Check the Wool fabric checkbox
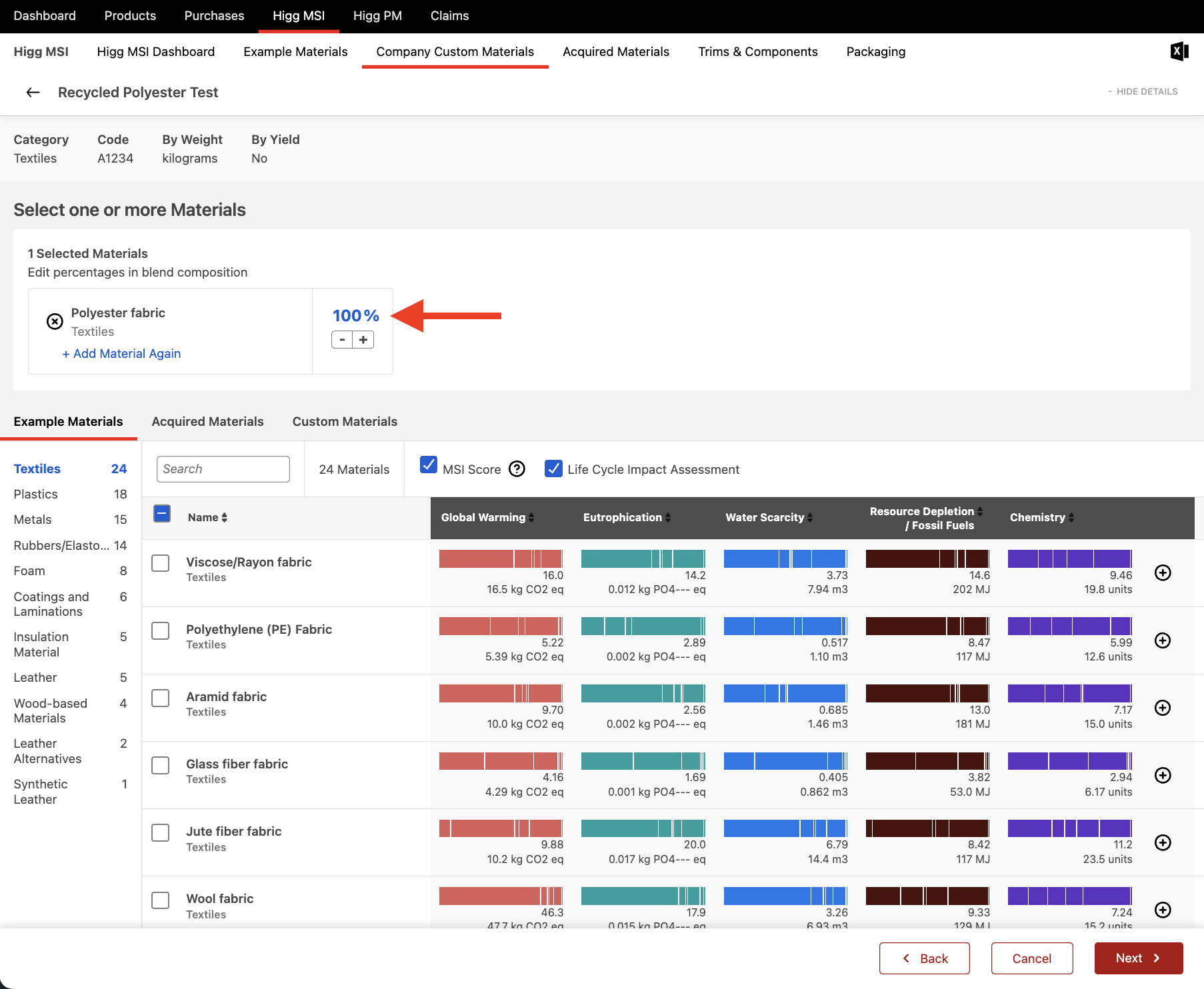 point(161,900)
